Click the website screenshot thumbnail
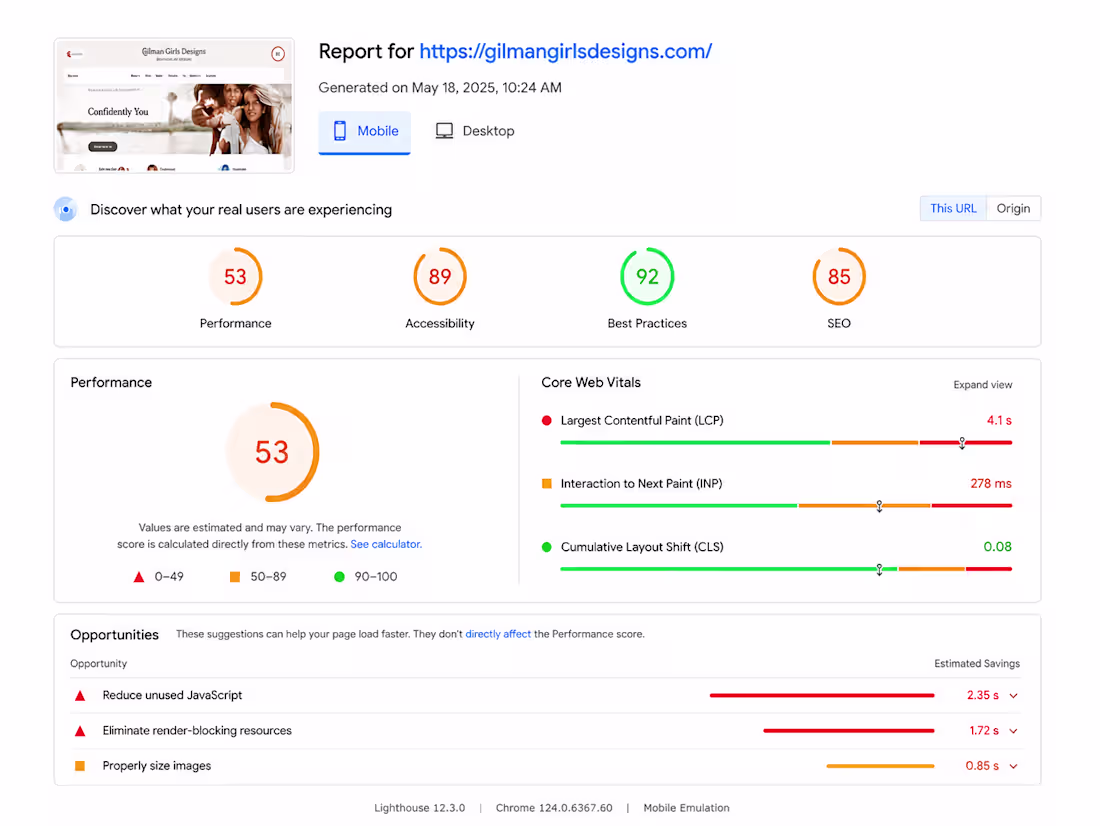1100x826 pixels. click(x=174, y=105)
